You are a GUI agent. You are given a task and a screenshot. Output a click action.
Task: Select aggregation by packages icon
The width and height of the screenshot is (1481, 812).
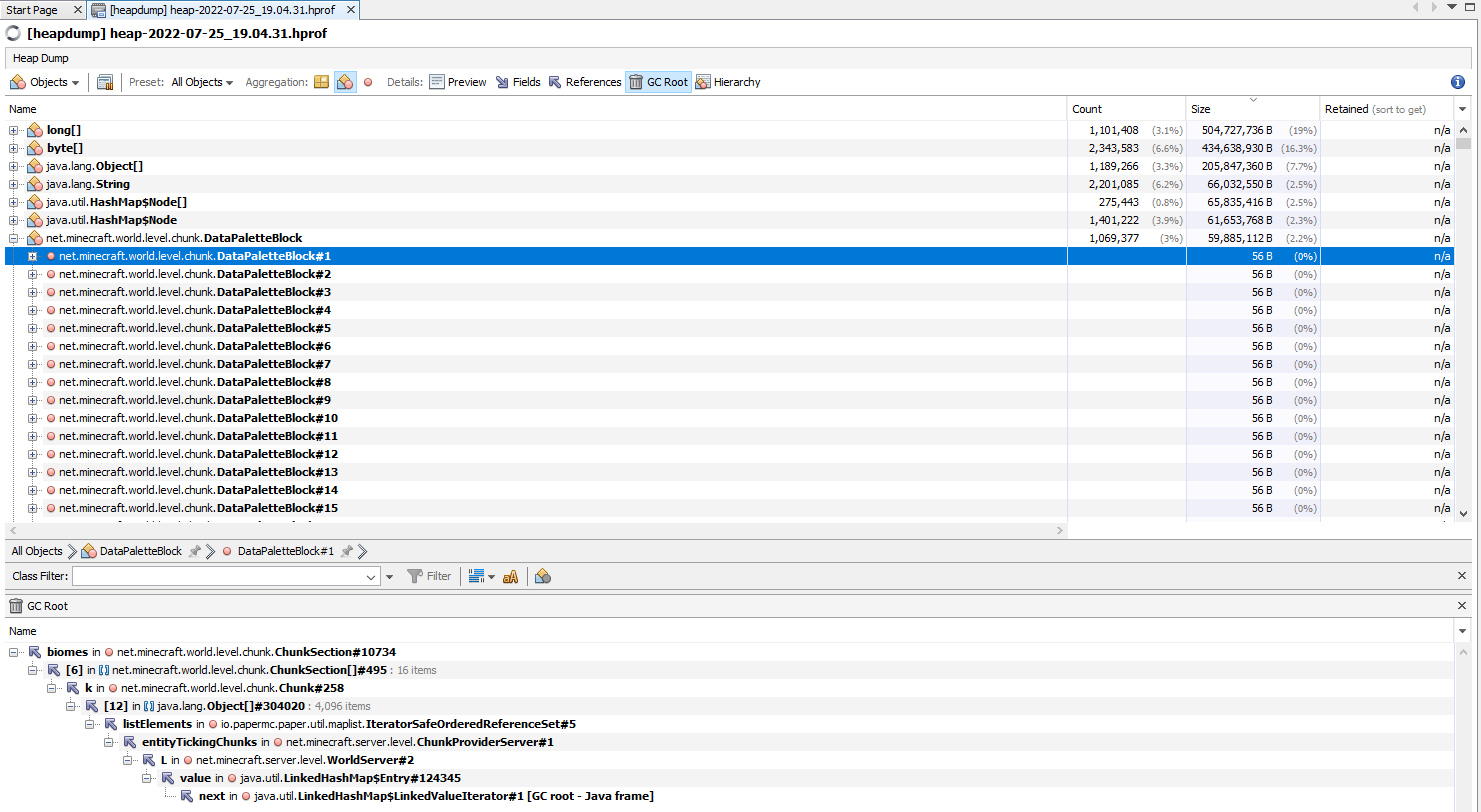coord(321,82)
